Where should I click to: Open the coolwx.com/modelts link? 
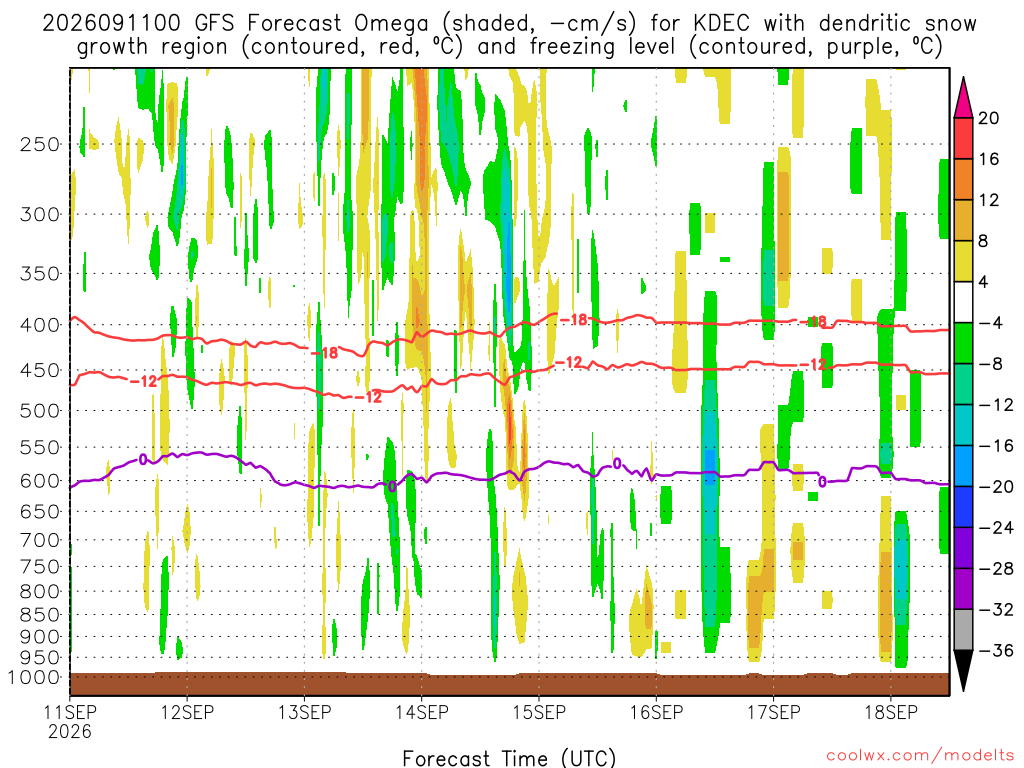pyautogui.click(x=920, y=756)
